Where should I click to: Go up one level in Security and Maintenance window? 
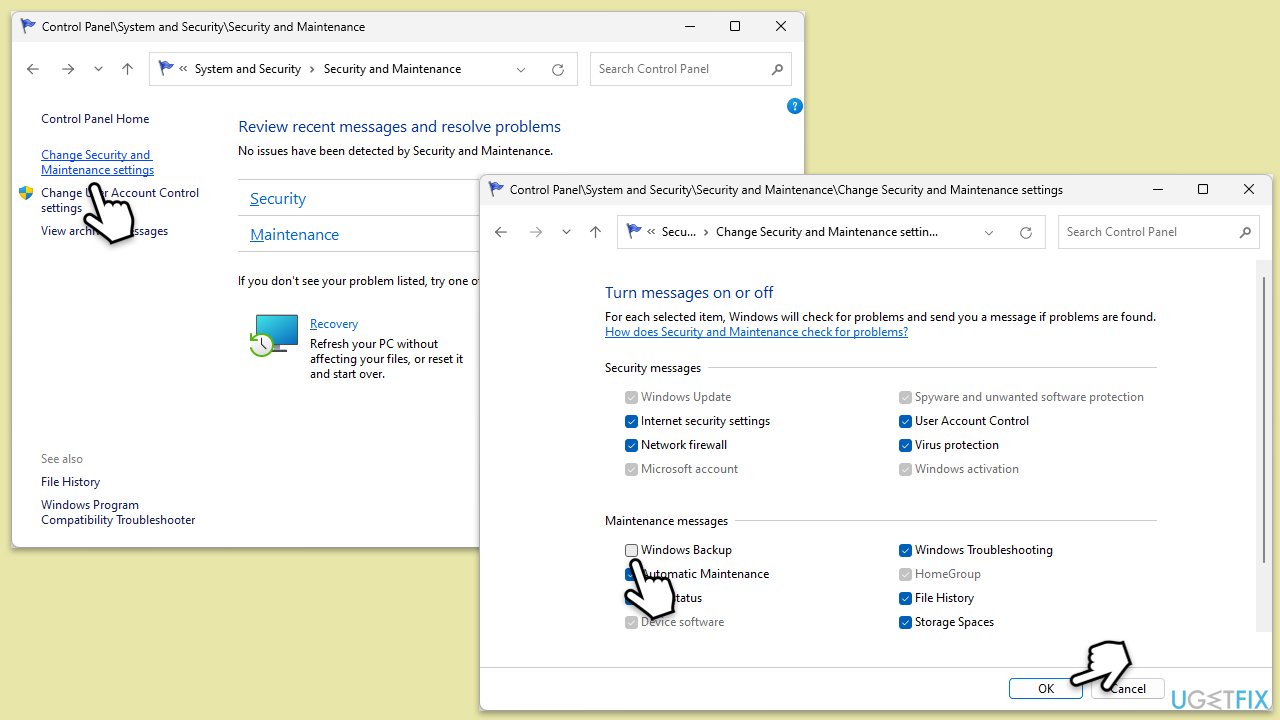pos(127,69)
